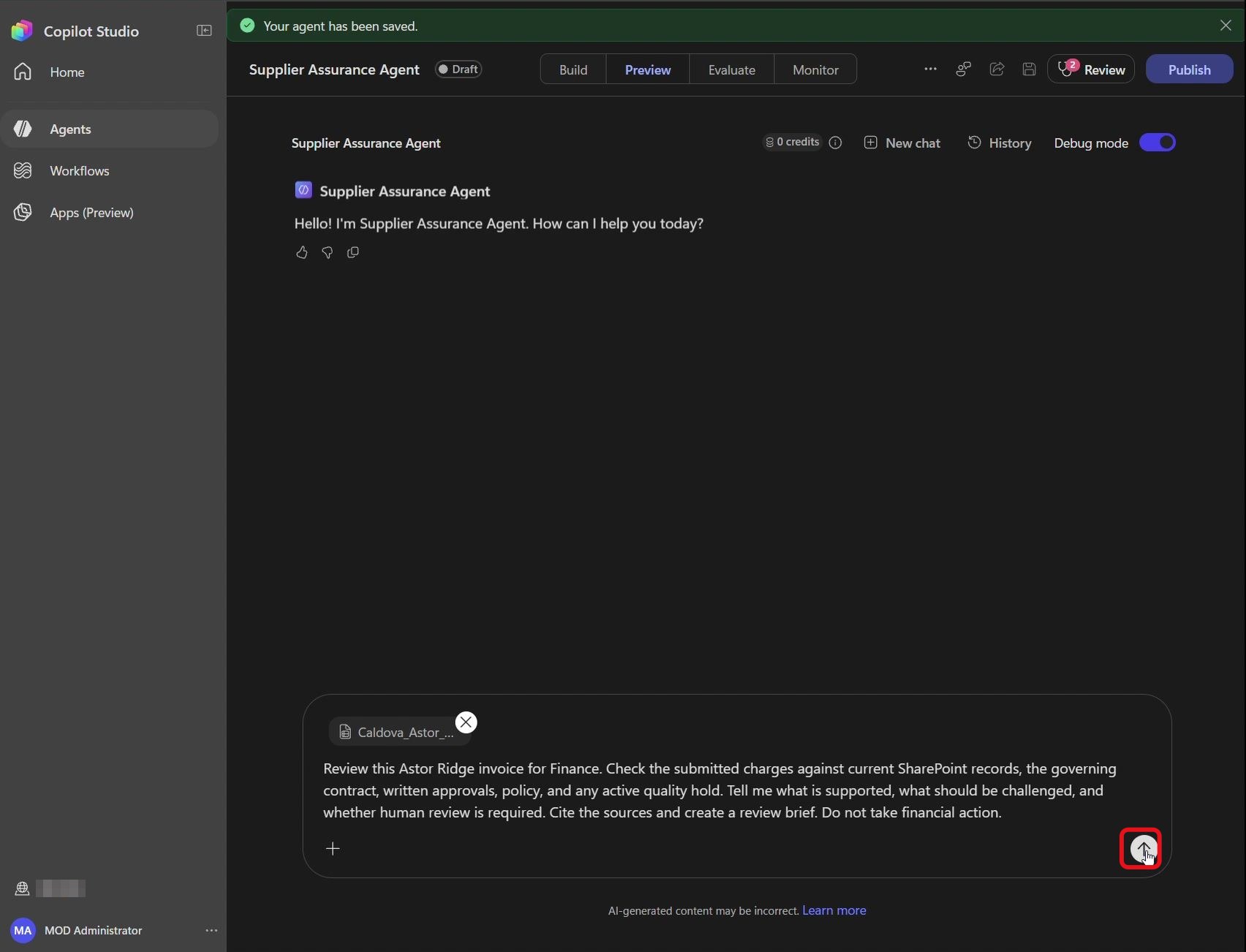Send the message with the arrow button
Image resolution: width=1246 pixels, height=952 pixels.
pos(1142,848)
